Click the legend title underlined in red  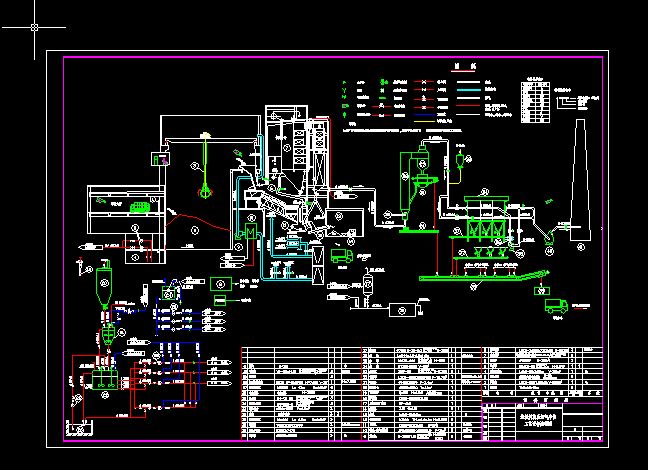463,67
